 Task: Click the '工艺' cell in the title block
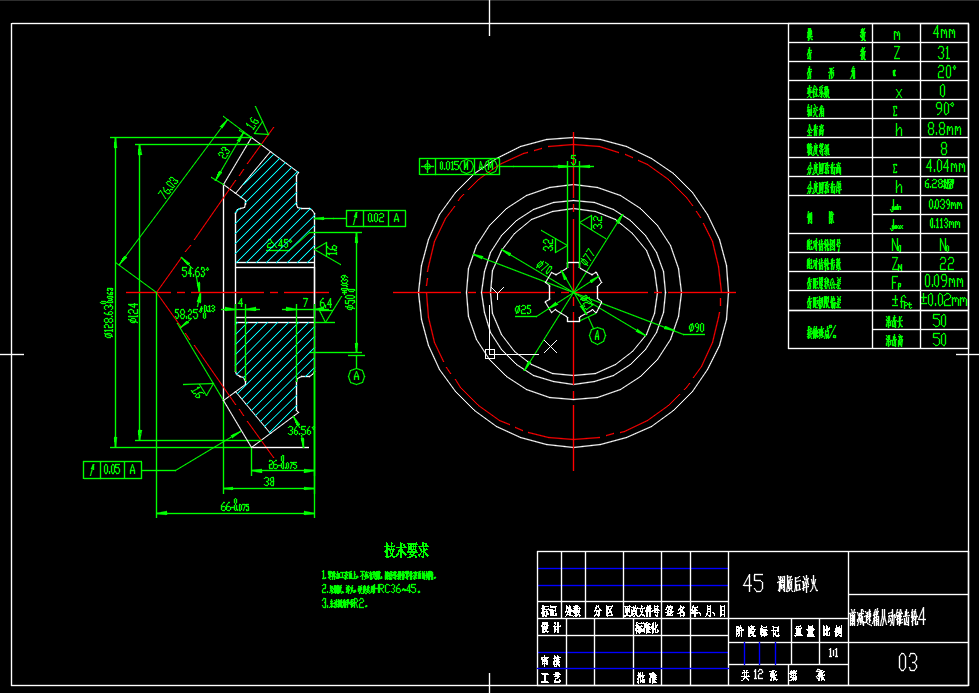pos(550,677)
